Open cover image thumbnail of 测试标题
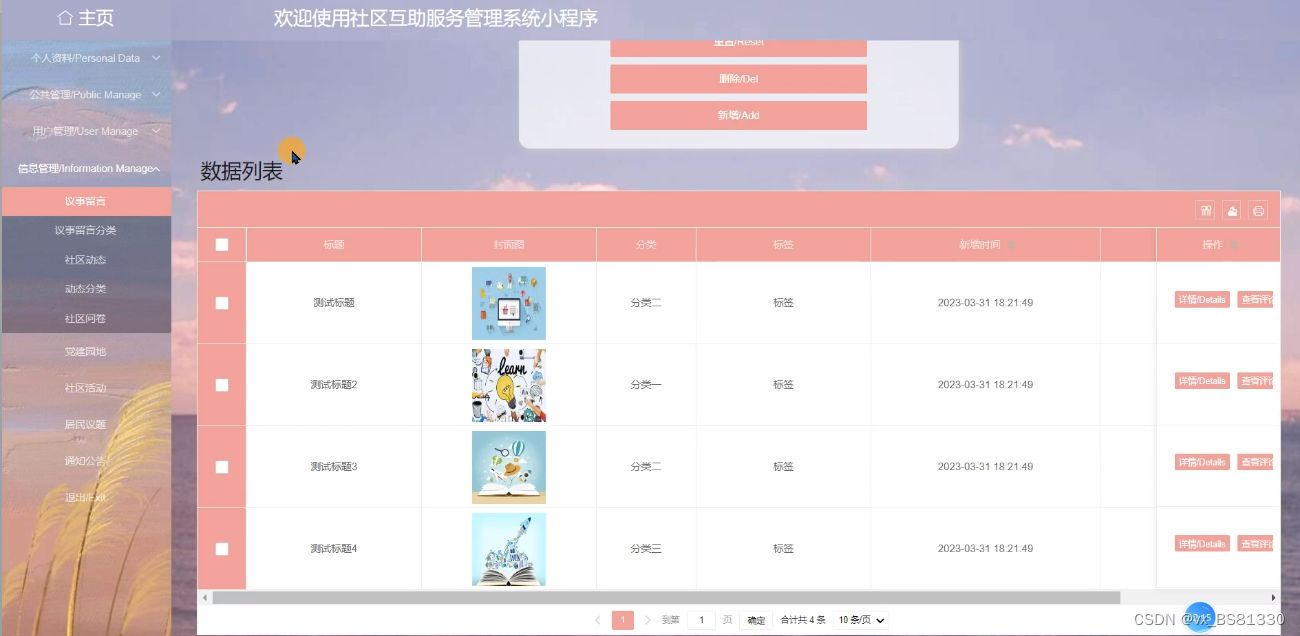Screen dimensions: 1300x636 pos(509,303)
